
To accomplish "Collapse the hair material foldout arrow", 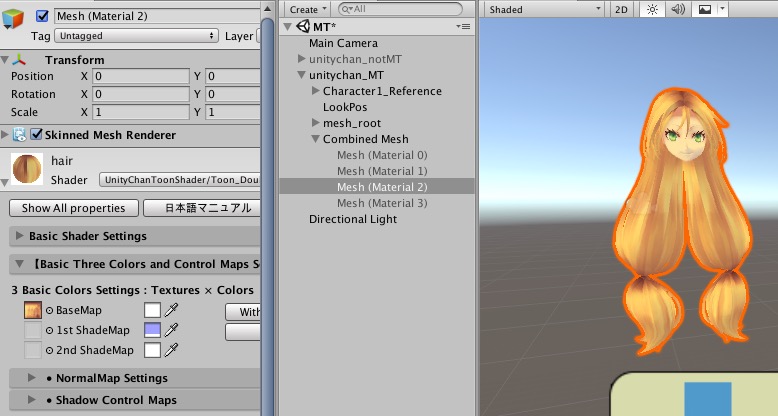I will 4,183.
